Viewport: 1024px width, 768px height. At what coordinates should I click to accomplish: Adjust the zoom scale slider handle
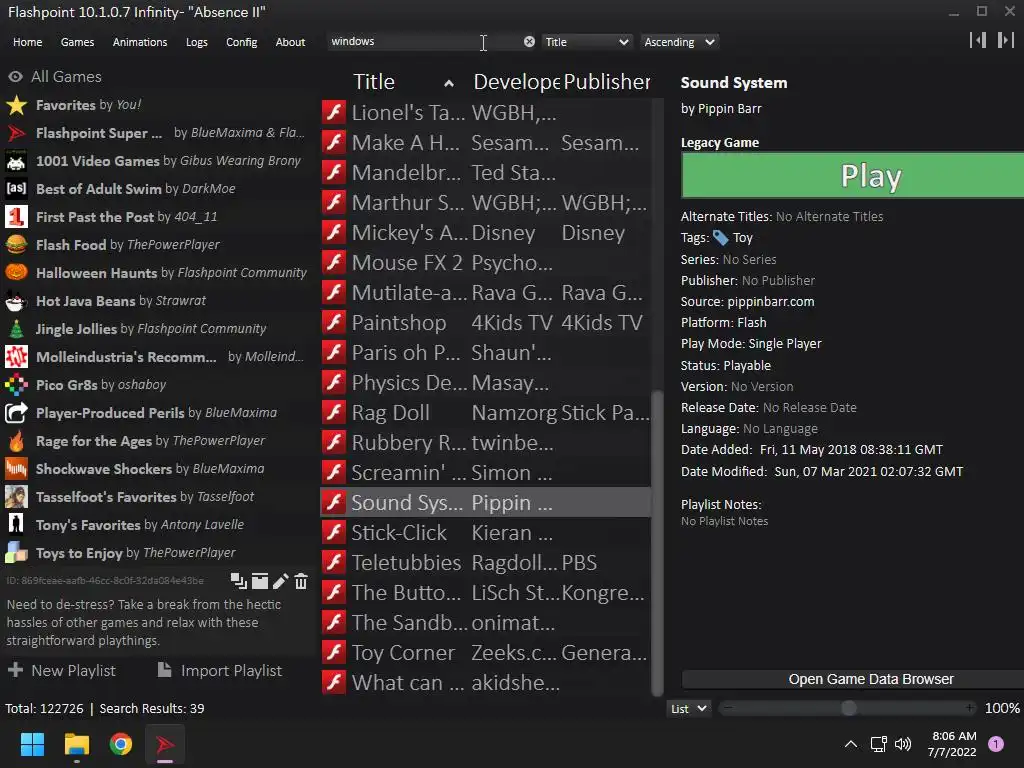point(848,708)
